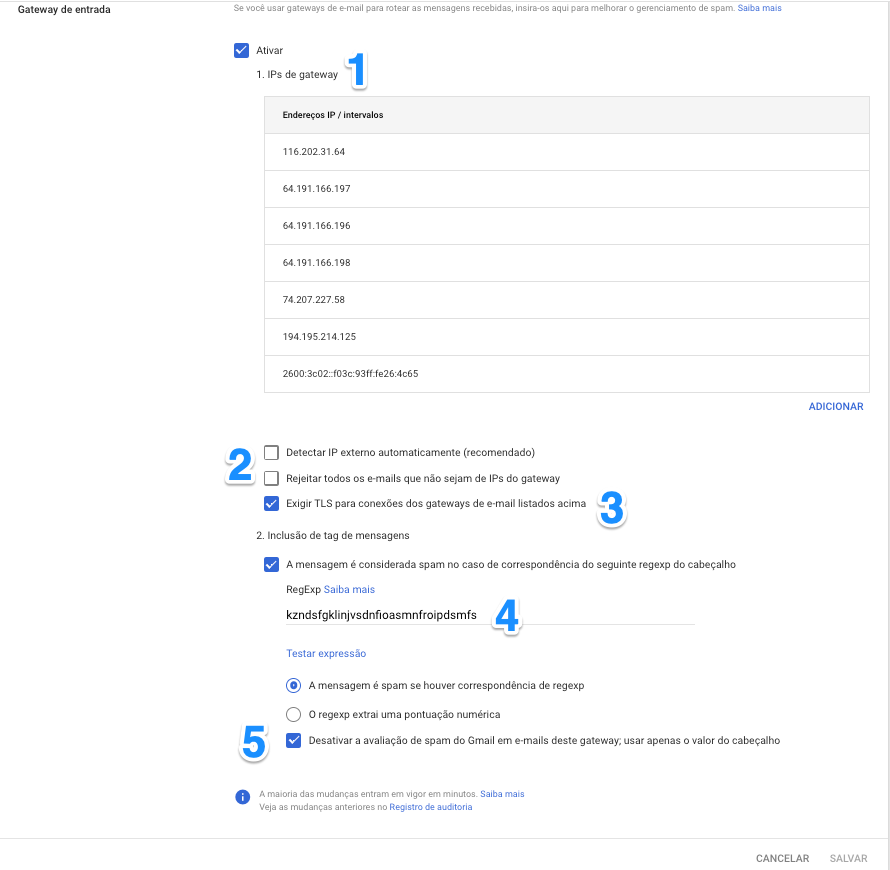Click the SALVAR button
890x870 pixels.
(849, 858)
